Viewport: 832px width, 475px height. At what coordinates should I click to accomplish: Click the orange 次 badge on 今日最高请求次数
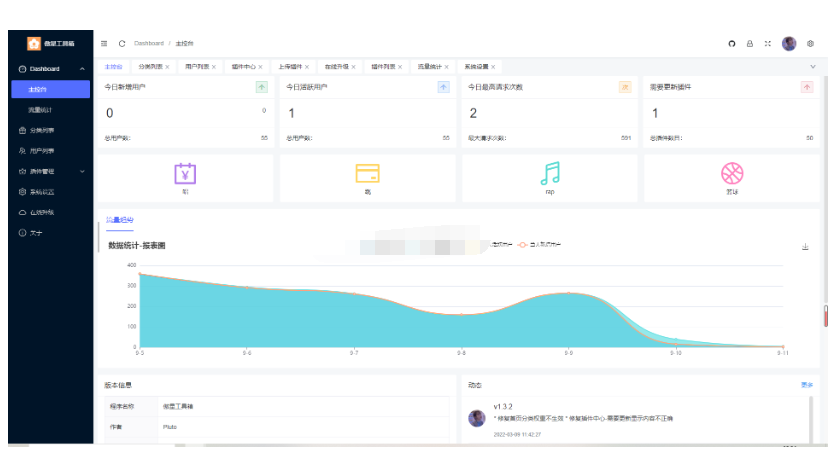click(x=625, y=87)
